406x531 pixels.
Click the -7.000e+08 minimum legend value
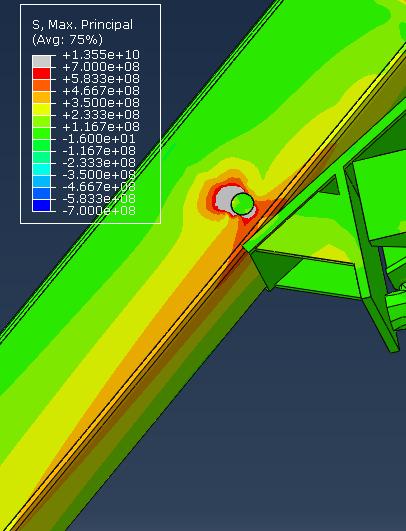tap(99, 211)
